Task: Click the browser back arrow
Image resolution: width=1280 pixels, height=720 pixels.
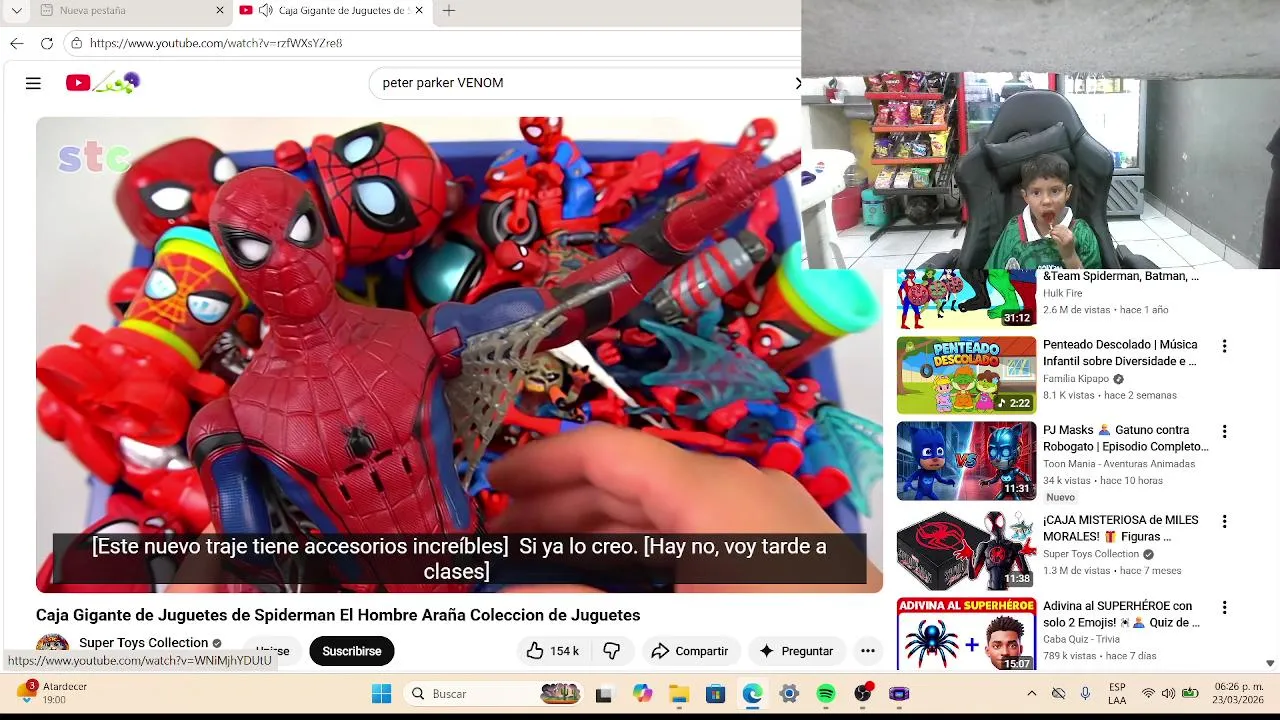Action: tap(17, 43)
